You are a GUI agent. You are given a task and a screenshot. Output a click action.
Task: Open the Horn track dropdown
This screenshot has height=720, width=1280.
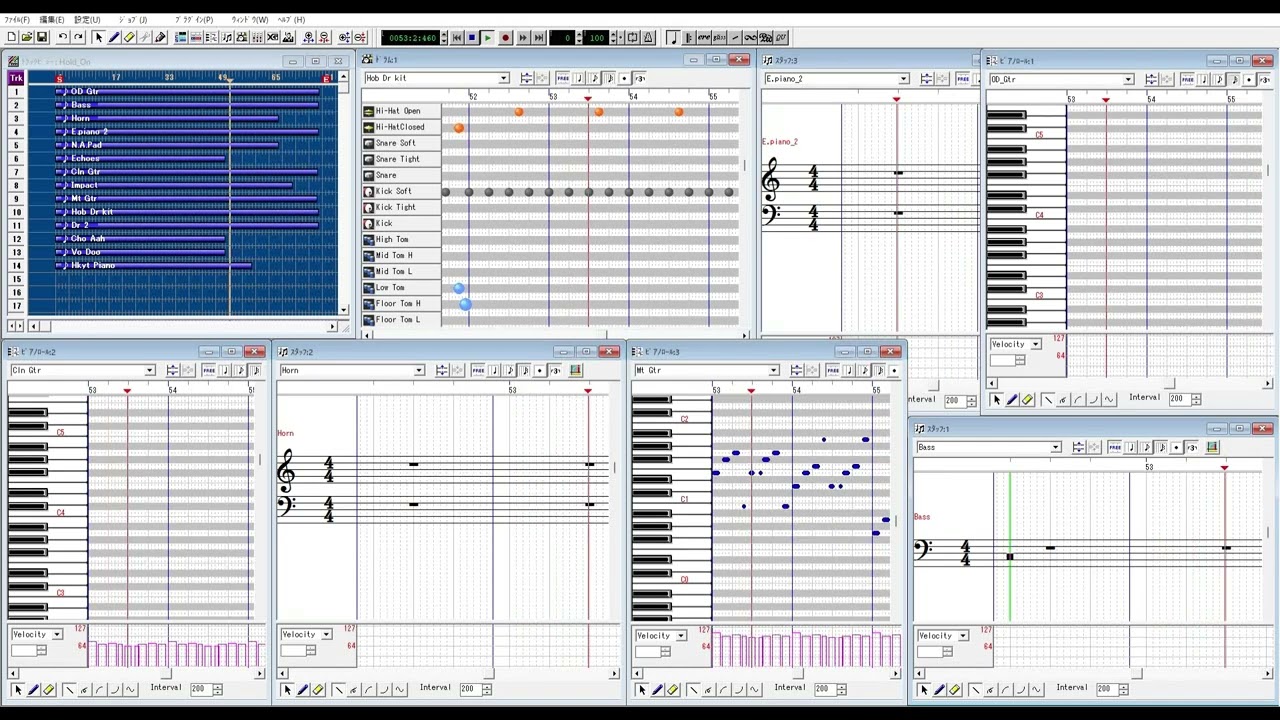419,370
